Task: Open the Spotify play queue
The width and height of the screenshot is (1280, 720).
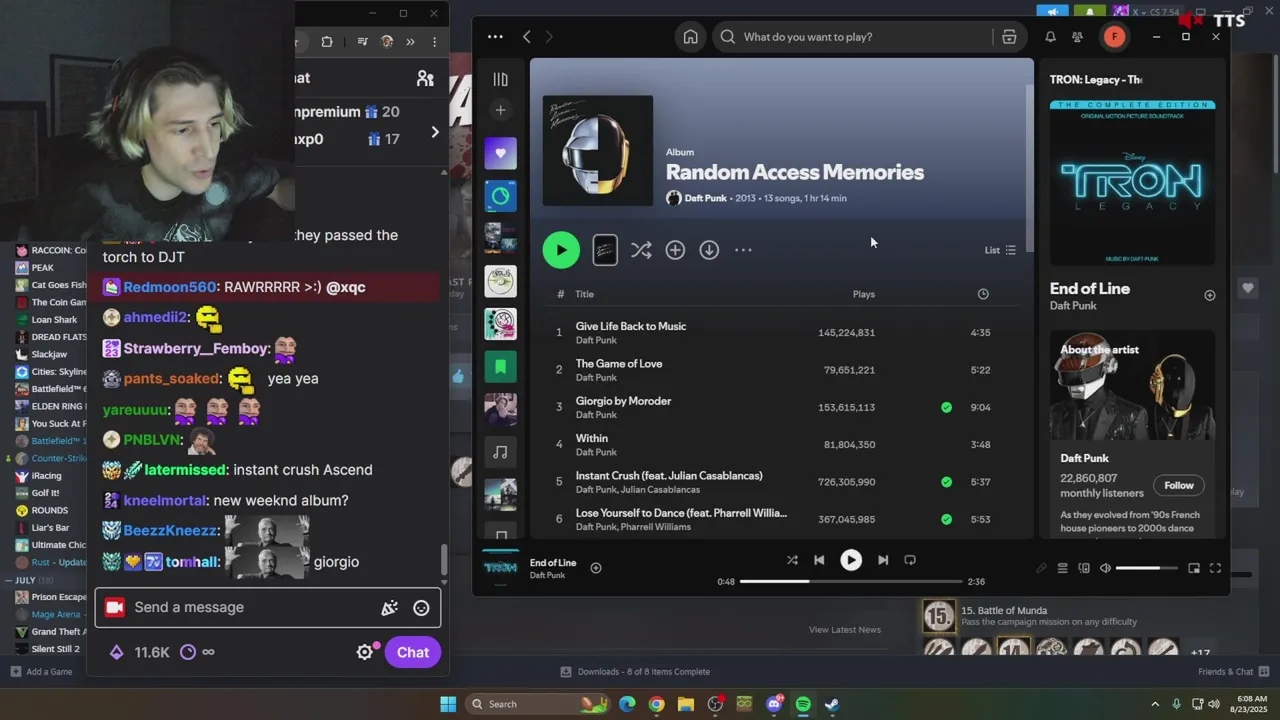Action: [1062, 568]
